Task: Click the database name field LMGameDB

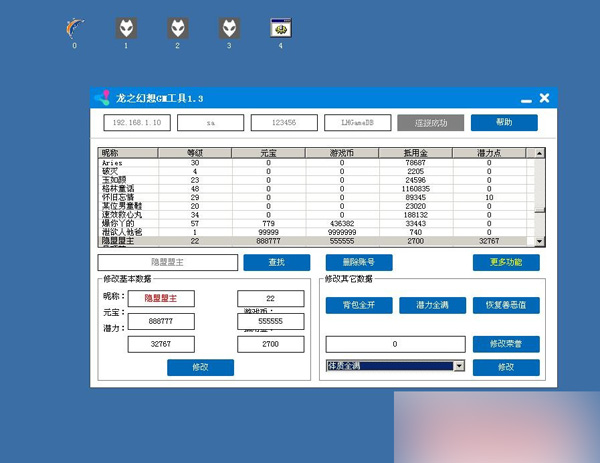Action: click(357, 122)
